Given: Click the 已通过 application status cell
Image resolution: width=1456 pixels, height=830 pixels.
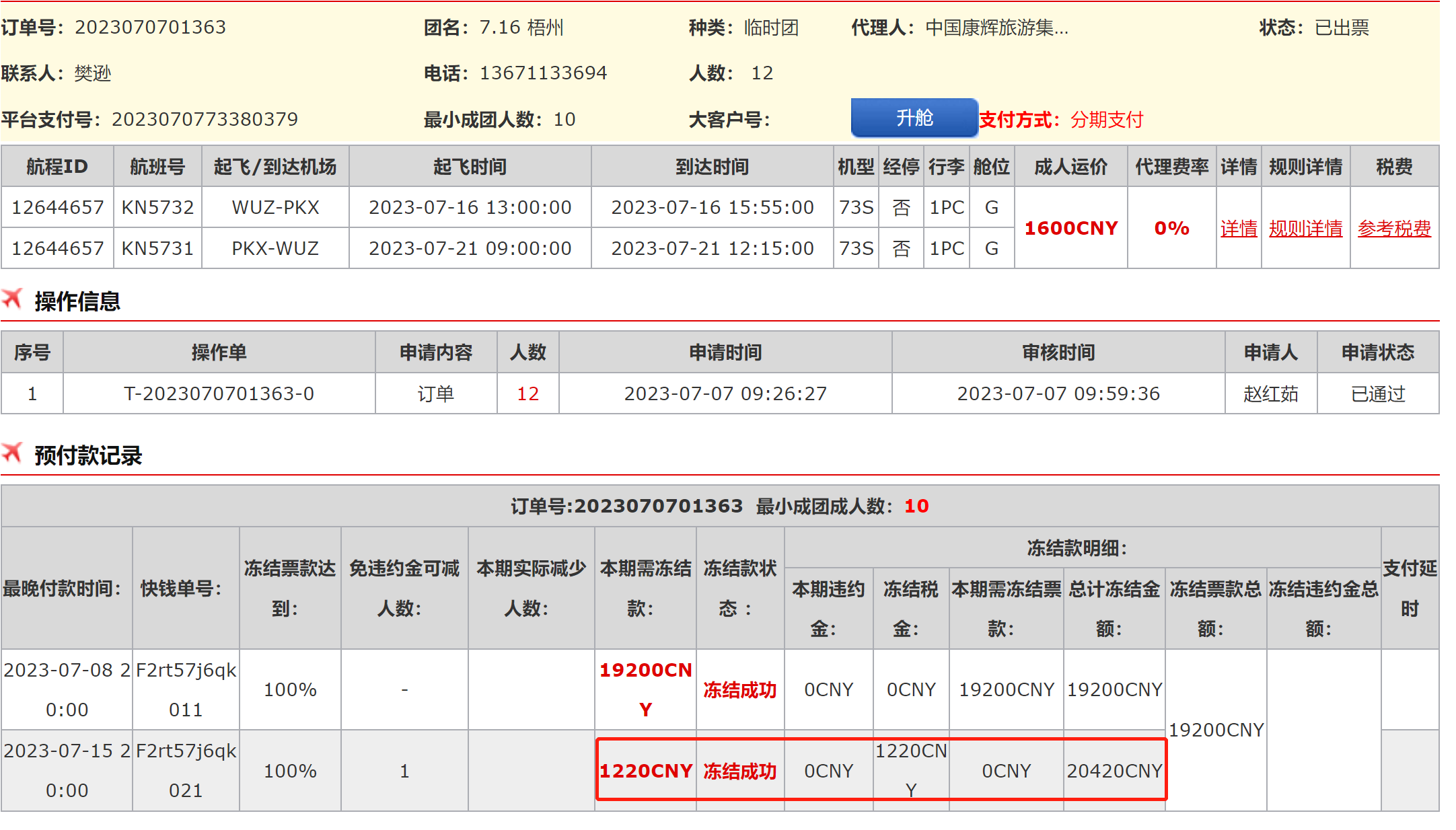Looking at the screenshot, I should tap(1377, 393).
